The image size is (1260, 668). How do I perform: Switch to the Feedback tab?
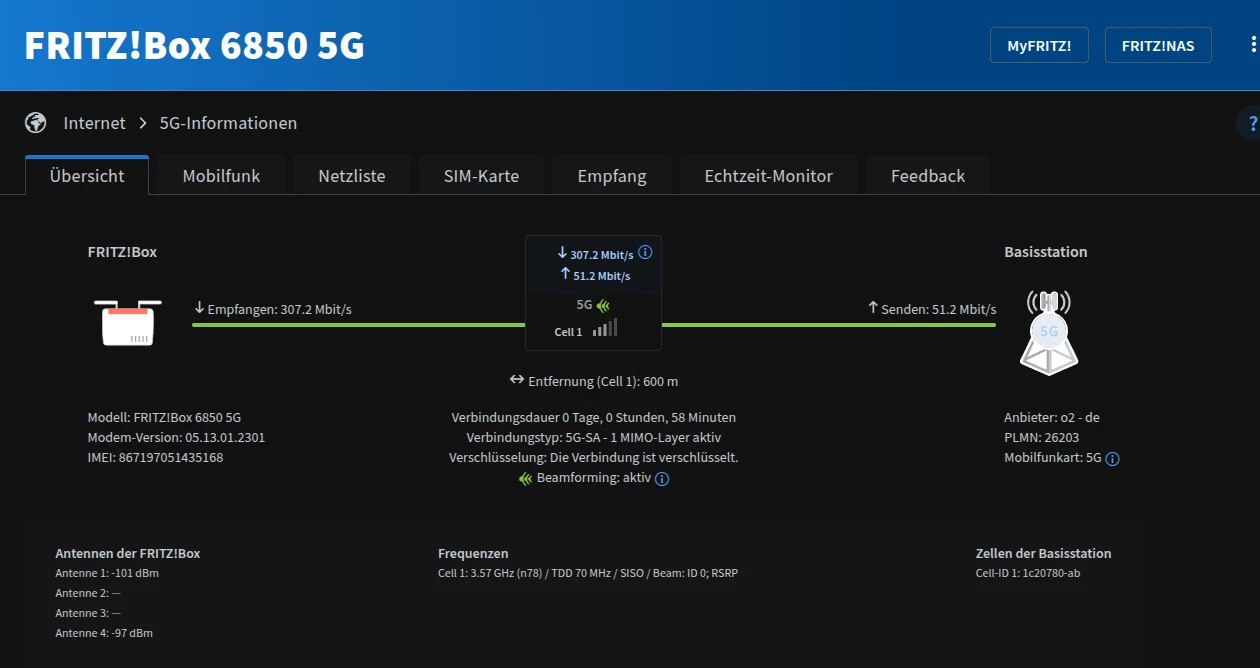(928, 176)
